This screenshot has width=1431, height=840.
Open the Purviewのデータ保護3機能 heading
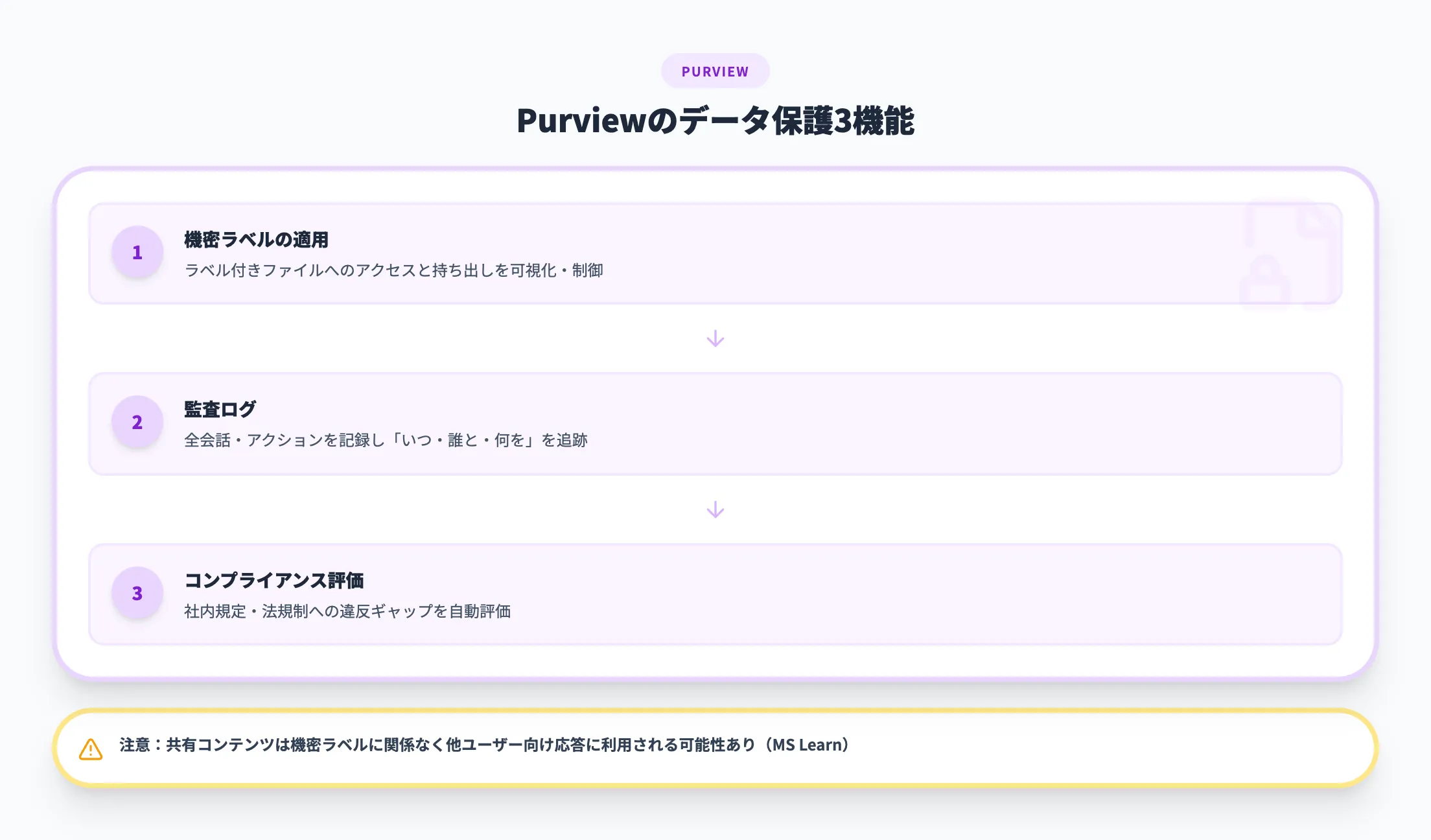click(x=715, y=121)
